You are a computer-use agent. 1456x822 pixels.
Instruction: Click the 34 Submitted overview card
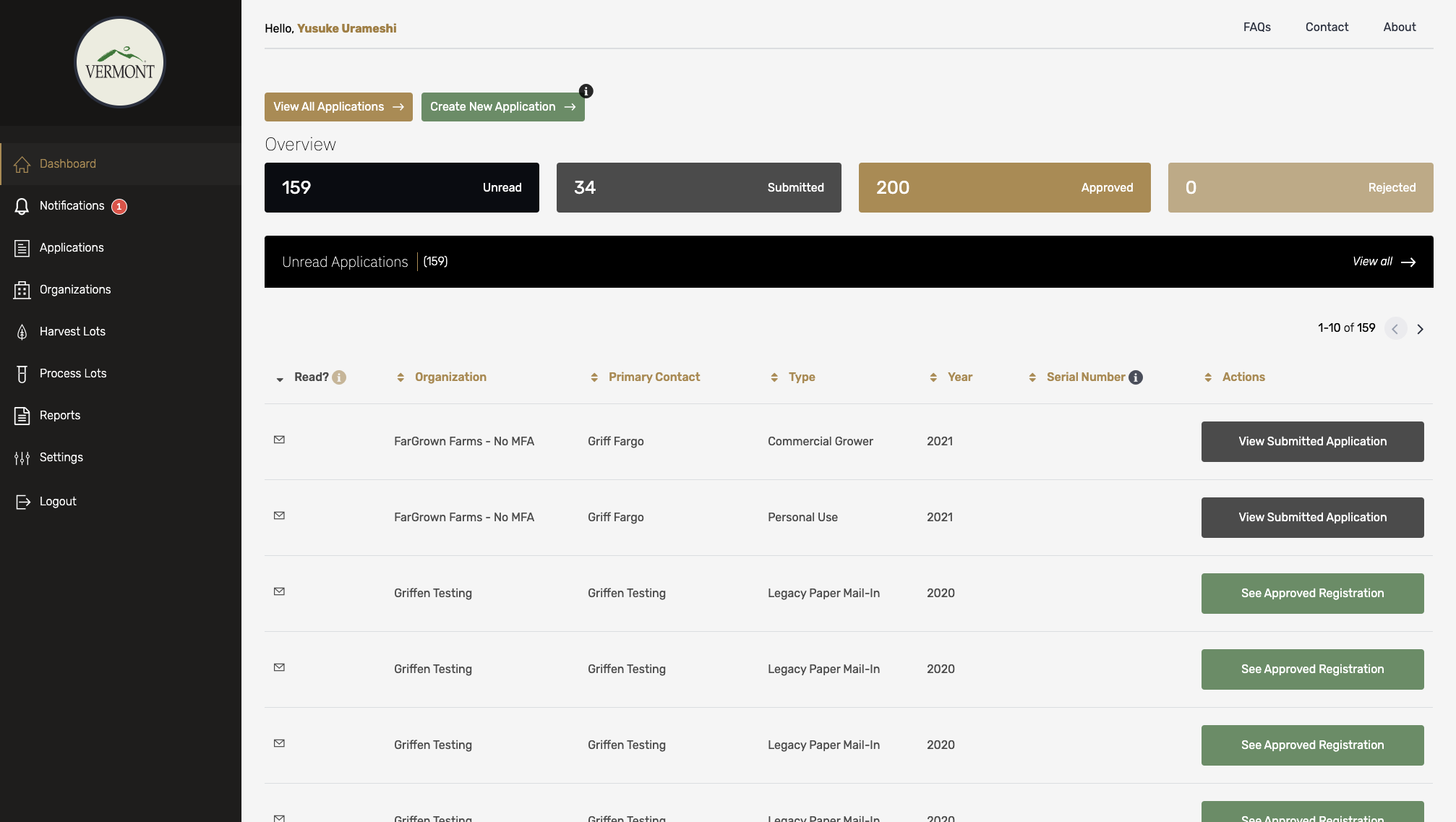pos(699,188)
